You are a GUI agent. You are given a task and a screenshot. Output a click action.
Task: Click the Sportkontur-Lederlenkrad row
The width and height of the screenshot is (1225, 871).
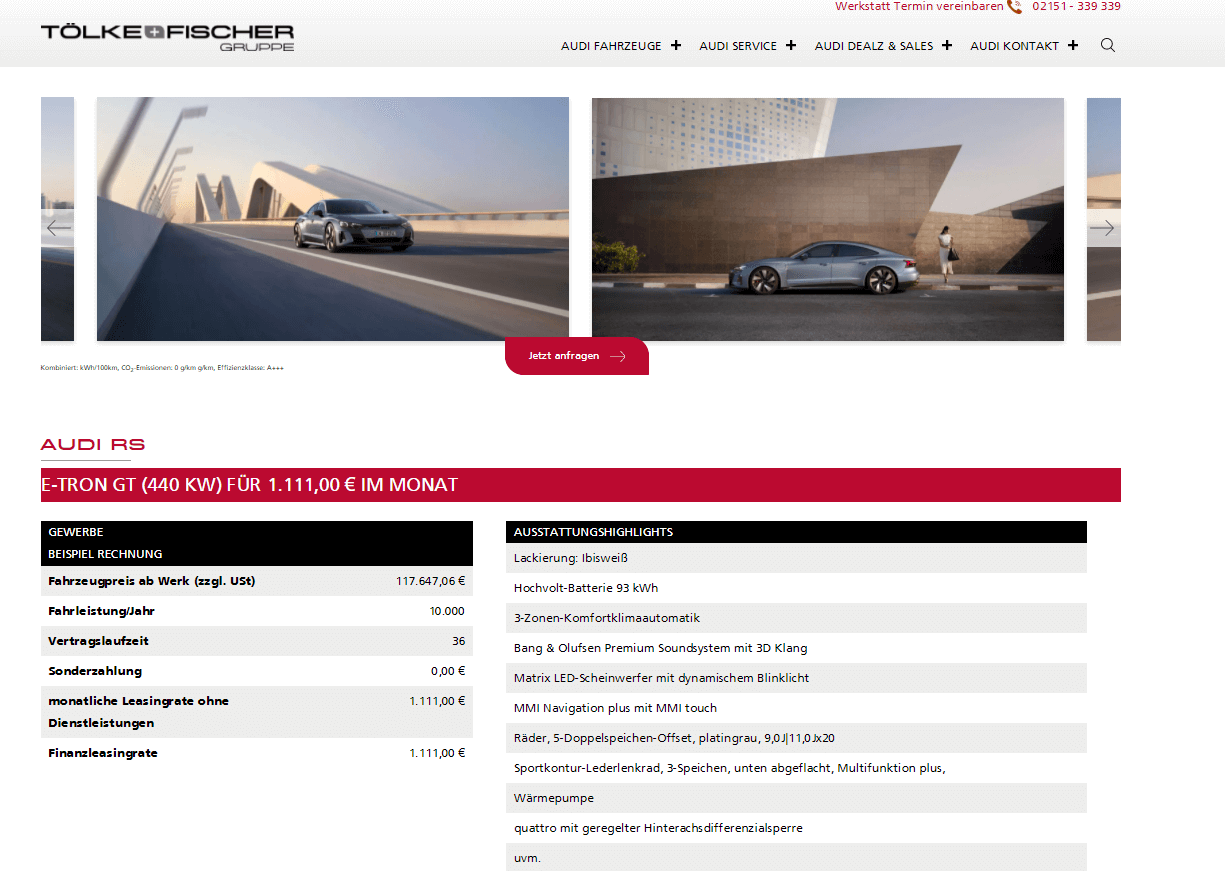coord(796,768)
